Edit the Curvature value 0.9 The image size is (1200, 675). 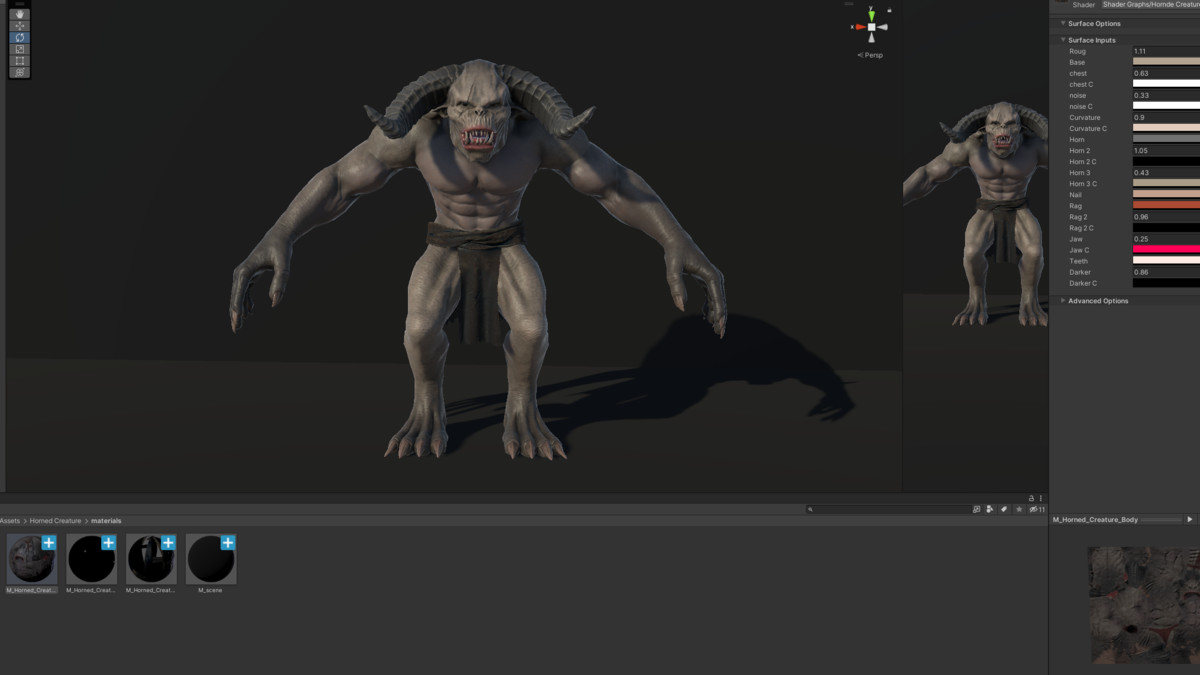pyautogui.click(x=1166, y=117)
